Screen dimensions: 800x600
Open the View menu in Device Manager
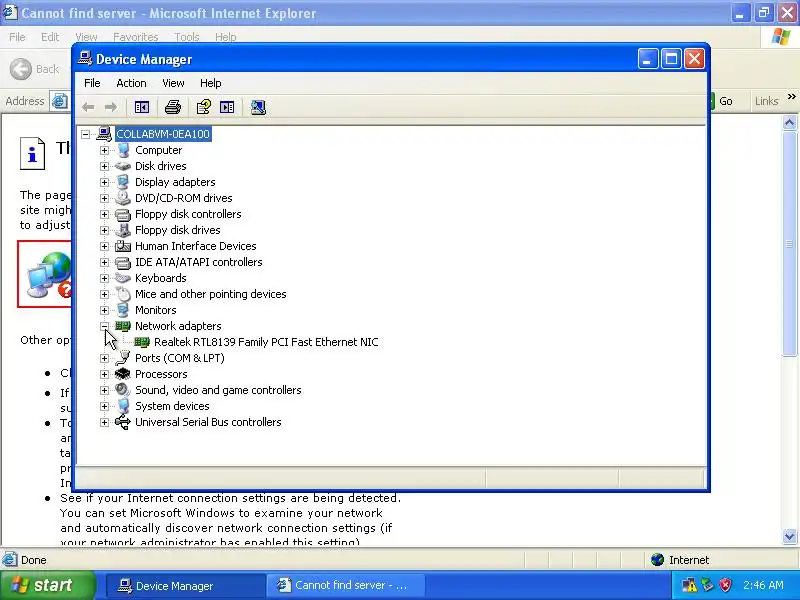[173, 83]
